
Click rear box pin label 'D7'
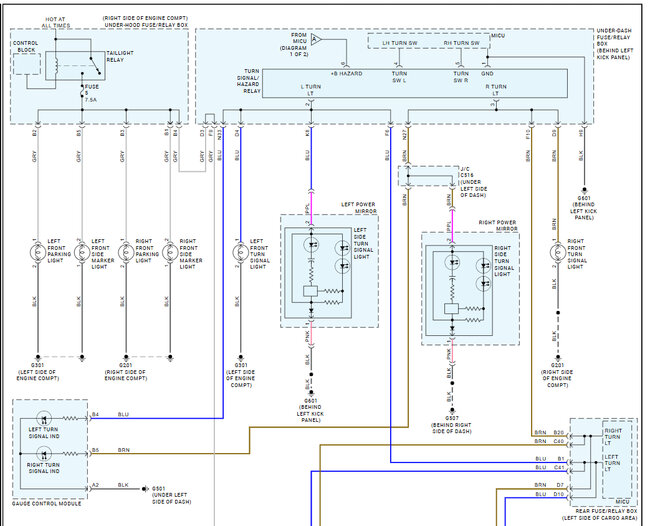point(560,485)
